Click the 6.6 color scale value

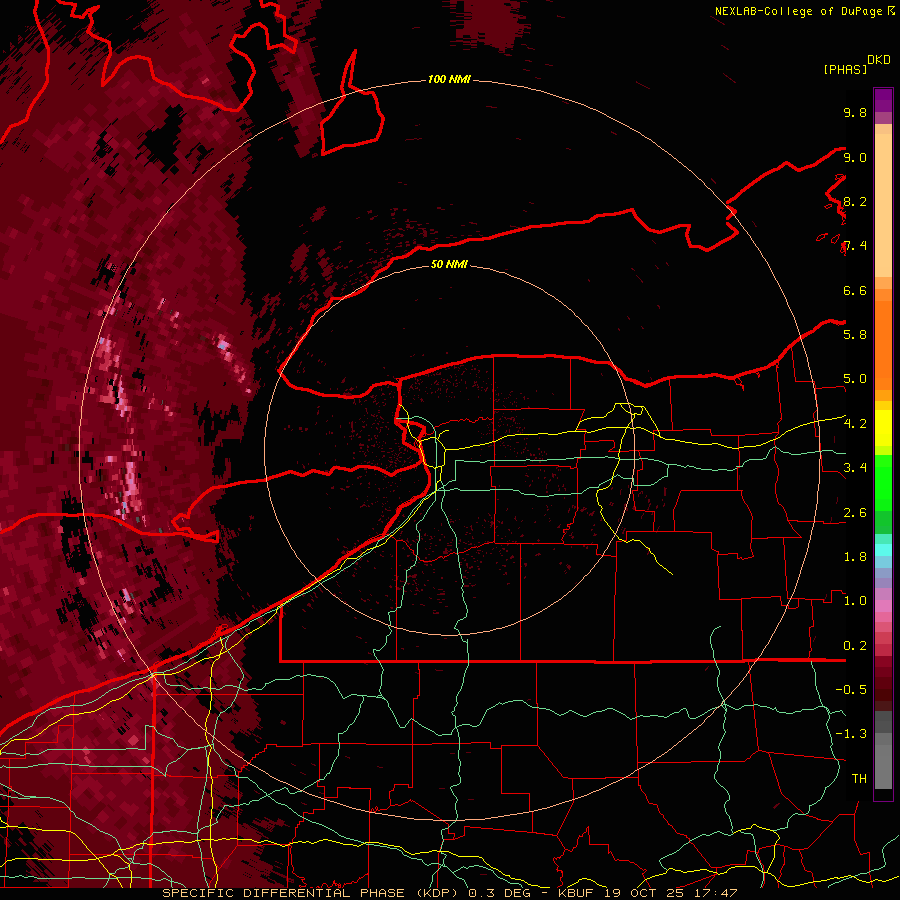pyautogui.click(x=855, y=290)
